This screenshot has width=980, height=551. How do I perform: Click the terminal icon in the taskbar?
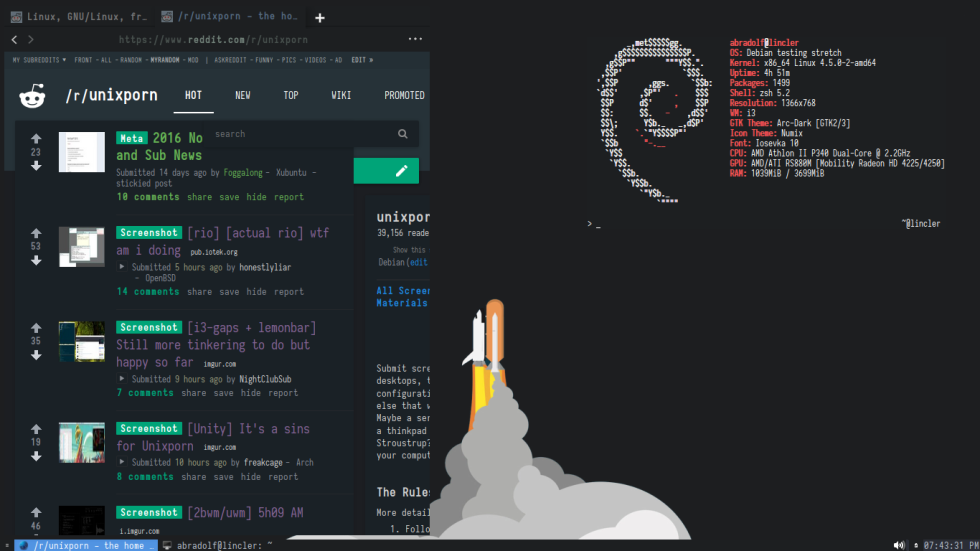pos(167,545)
